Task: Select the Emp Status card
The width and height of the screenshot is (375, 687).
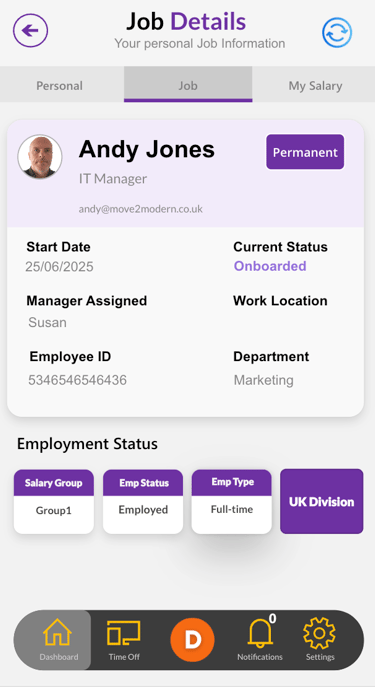Action: [143, 502]
